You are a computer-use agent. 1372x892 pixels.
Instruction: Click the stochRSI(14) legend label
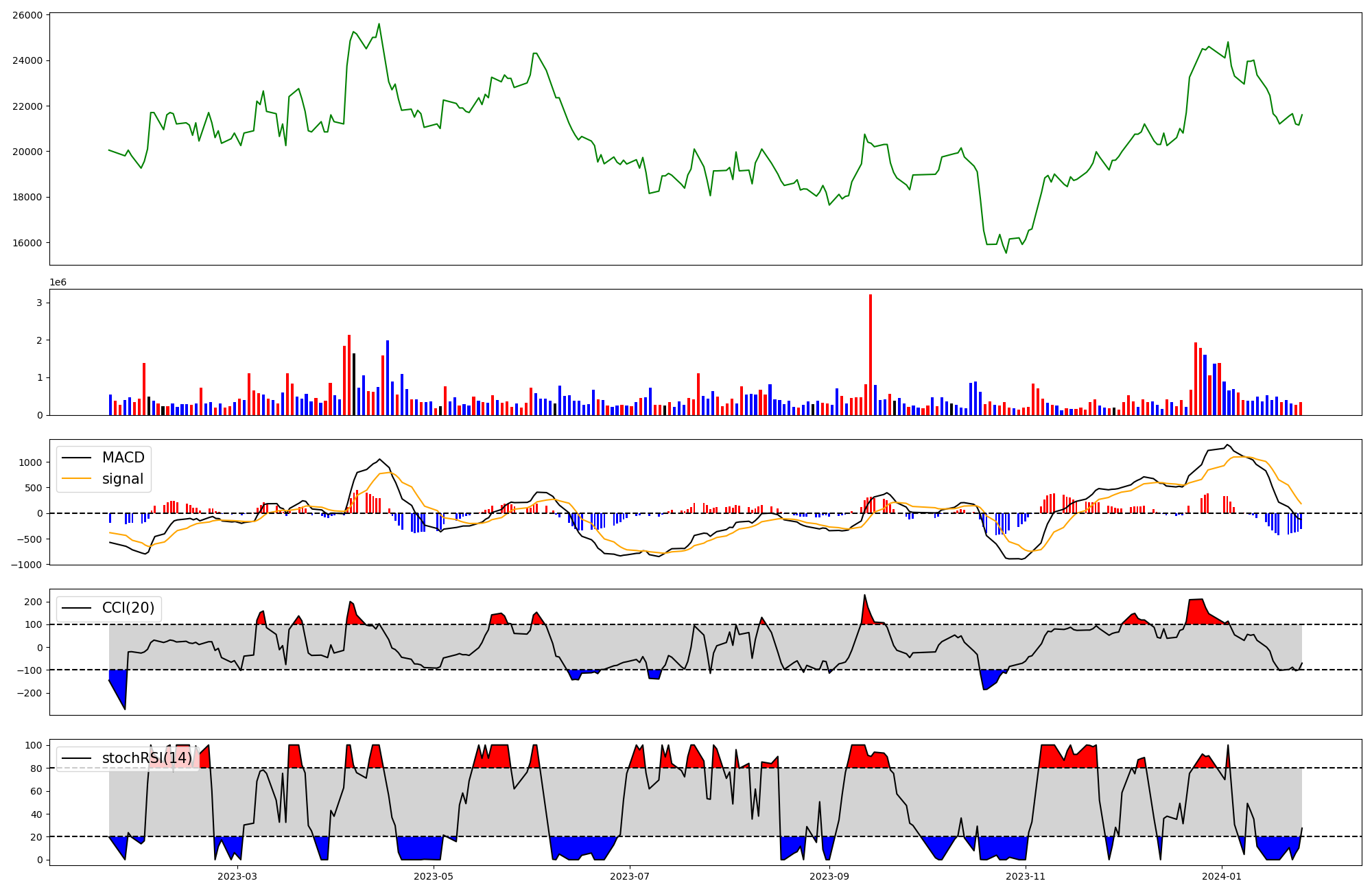click(147, 758)
